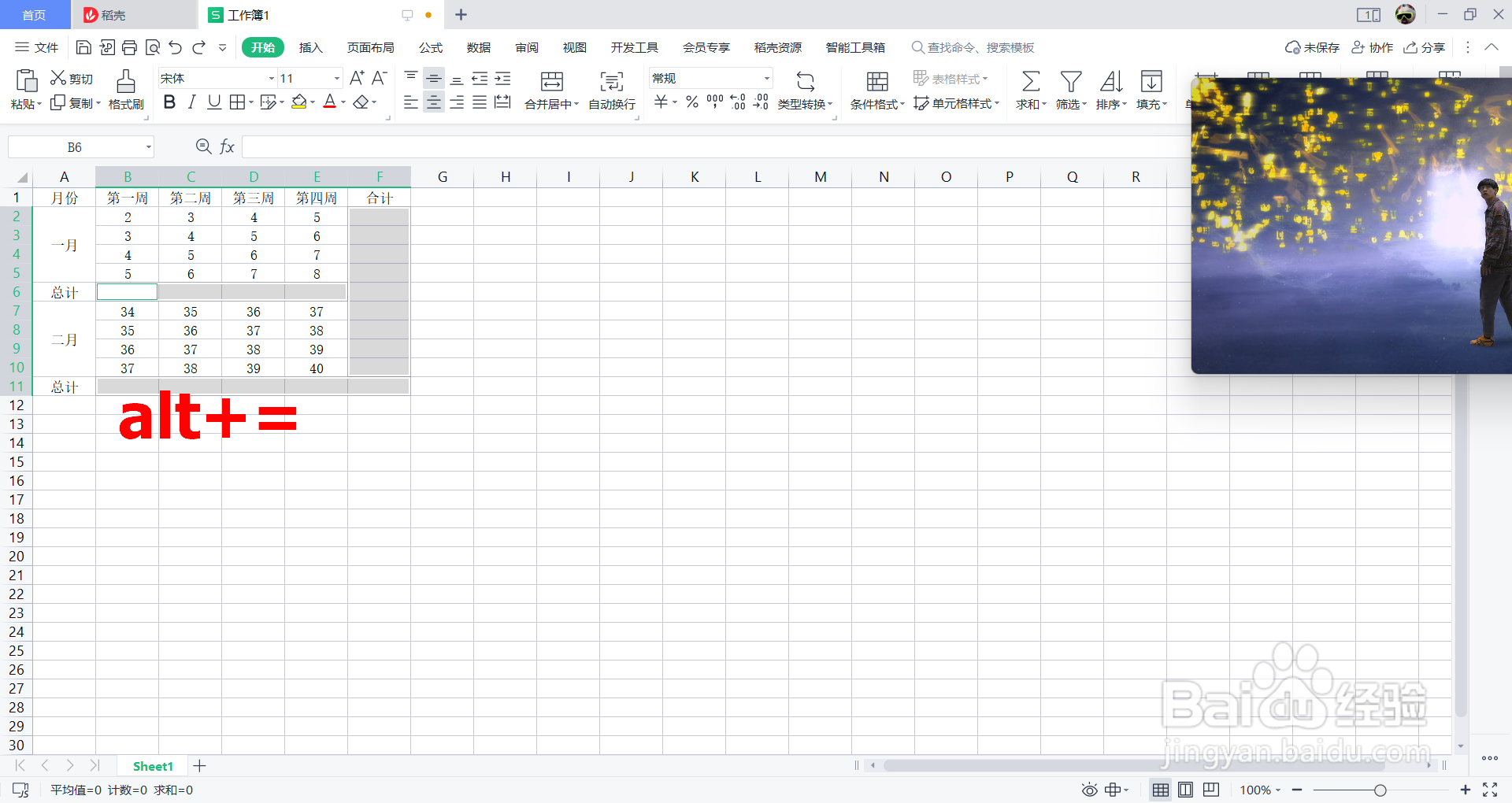Click the Increase Font Size icon

(x=357, y=78)
